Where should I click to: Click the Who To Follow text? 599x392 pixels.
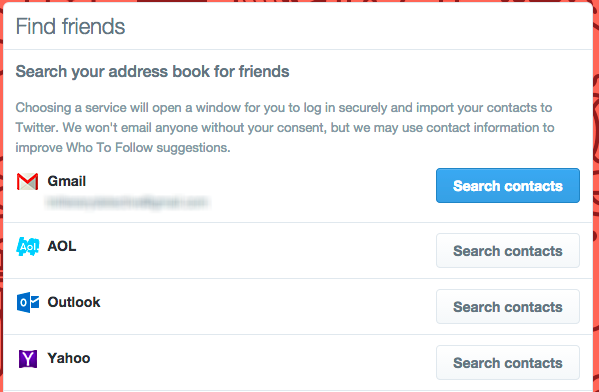pyautogui.click(x=109, y=147)
